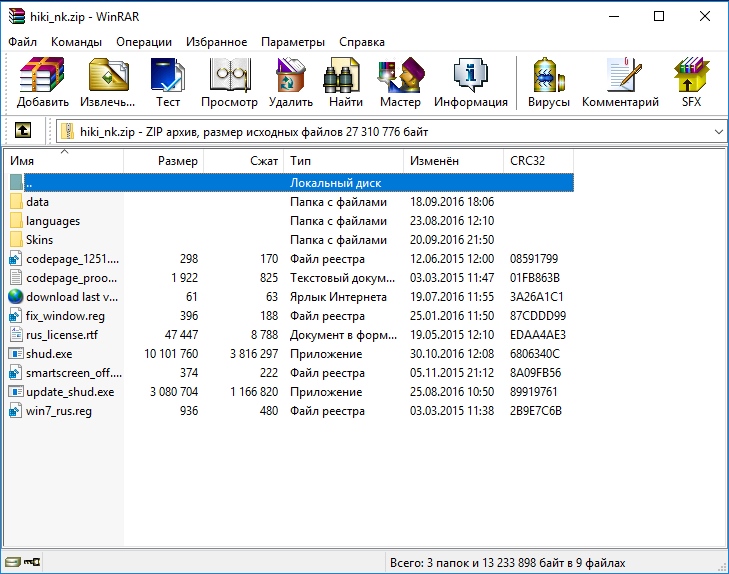Image resolution: width=729 pixels, height=574 pixels.
Task: Open the Файл menu
Action: [x=23, y=42]
